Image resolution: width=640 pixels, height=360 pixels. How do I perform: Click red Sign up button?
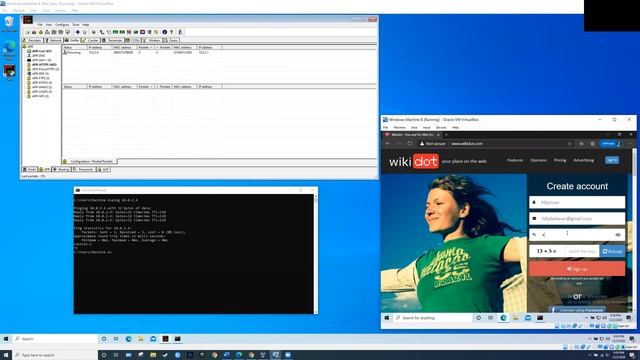click(x=577, y=269)
